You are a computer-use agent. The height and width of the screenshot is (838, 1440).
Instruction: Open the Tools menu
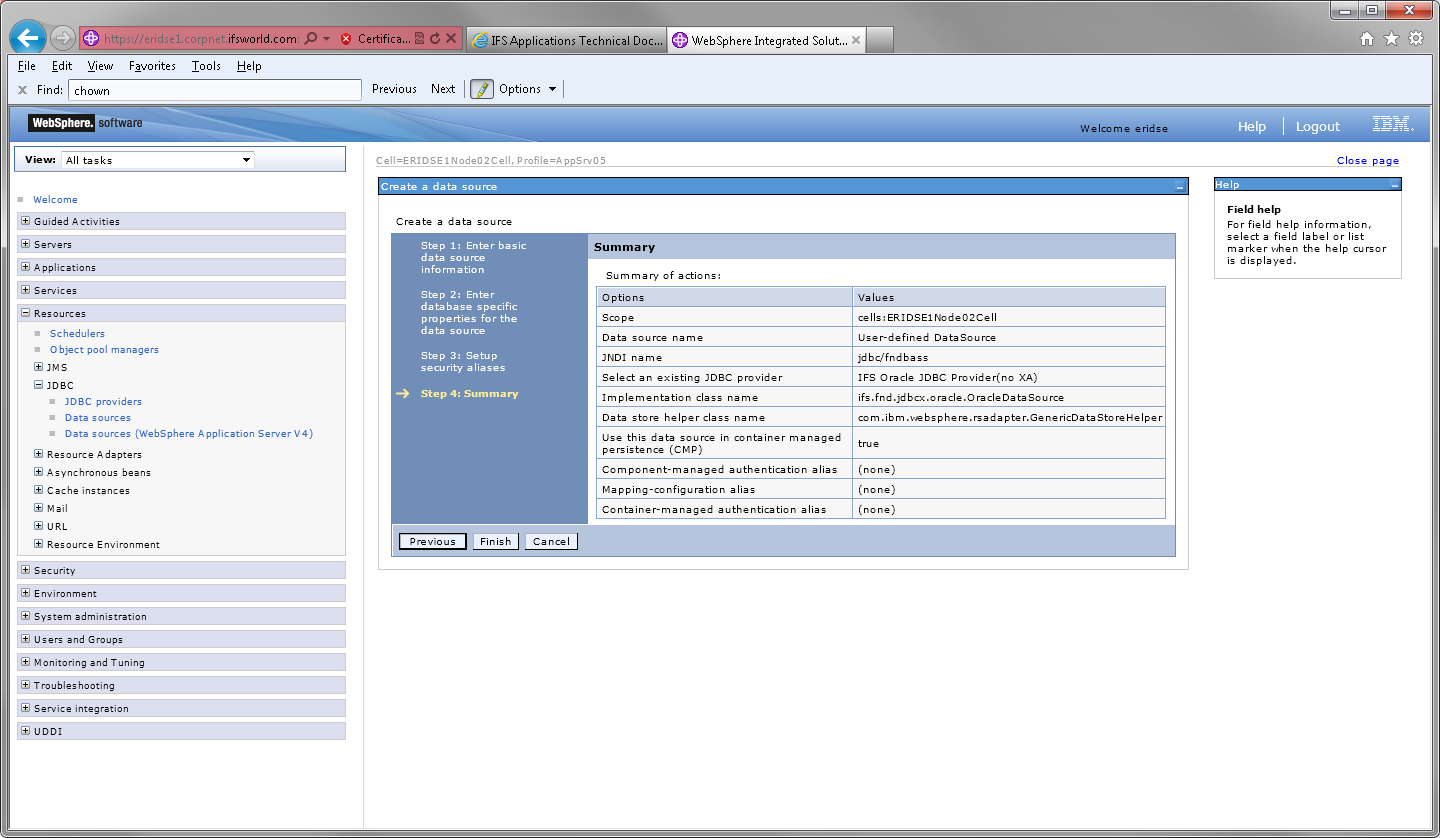(206, 66)
